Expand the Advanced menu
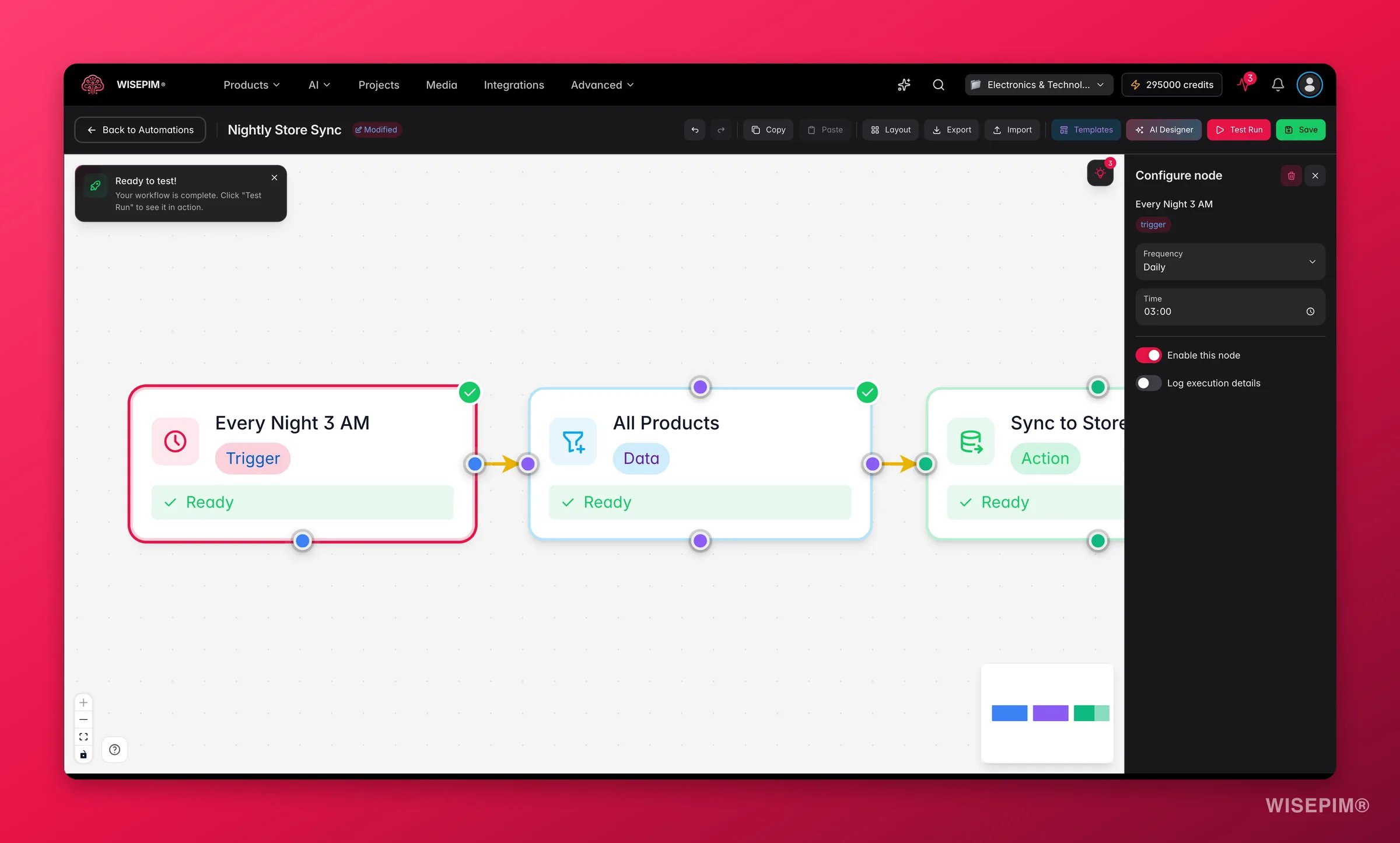This screenshot has width=1400, height=843. click(x=602, y=85)
